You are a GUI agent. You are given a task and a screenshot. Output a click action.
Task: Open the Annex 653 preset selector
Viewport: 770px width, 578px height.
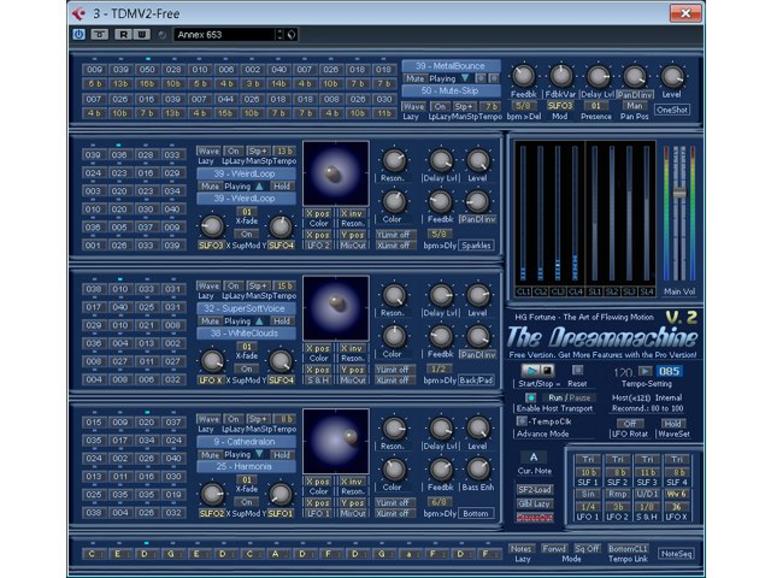(x=226, y=34)
